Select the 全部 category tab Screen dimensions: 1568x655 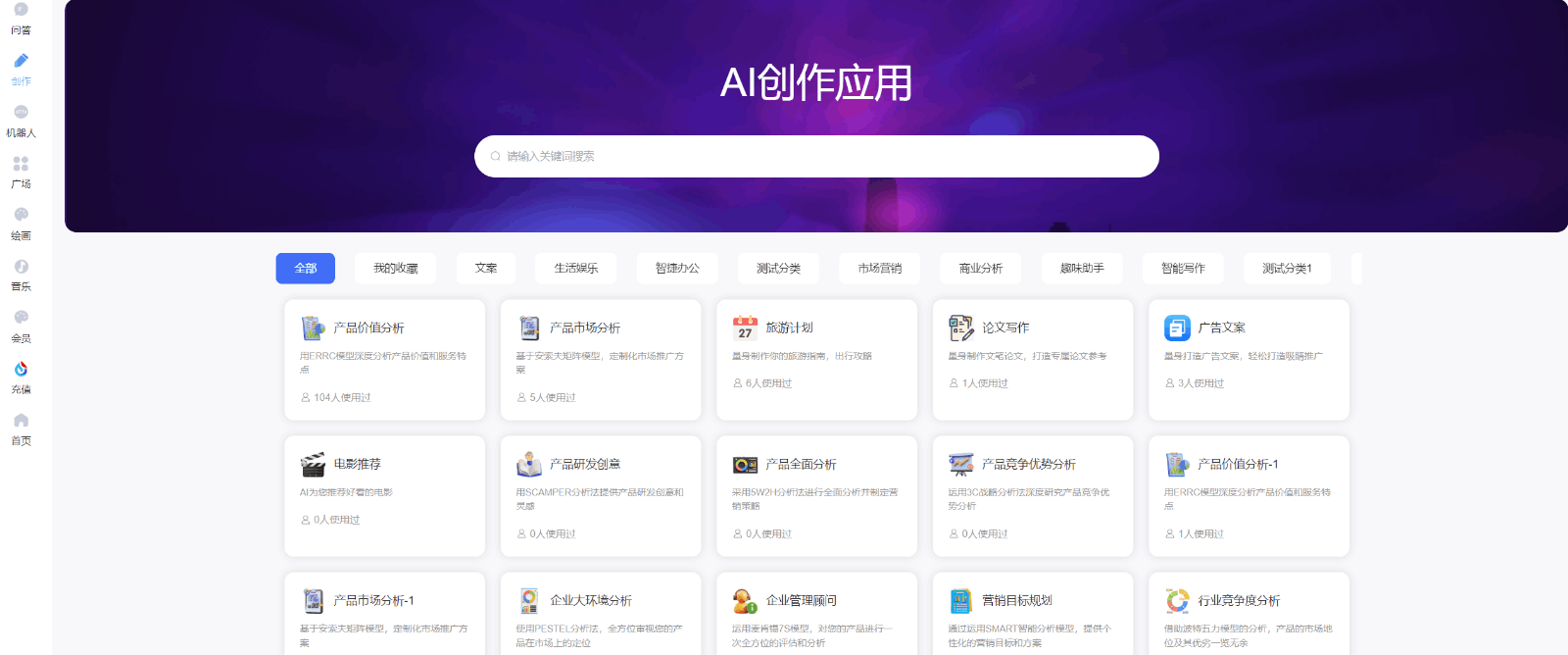(x=305, y=269)
